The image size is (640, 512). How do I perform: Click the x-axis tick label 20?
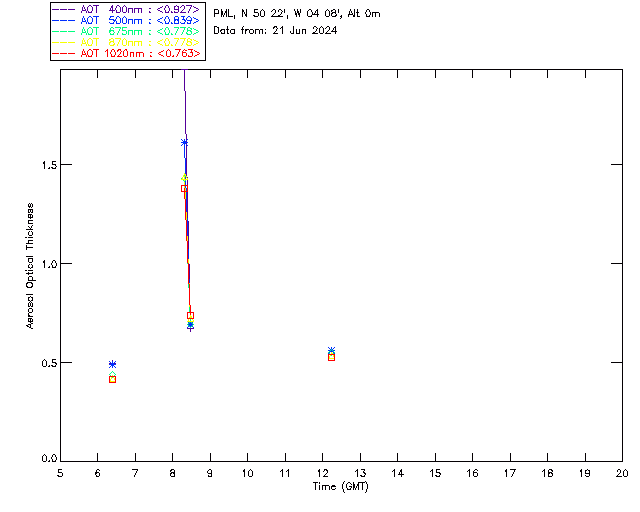(x=622, y=473)
